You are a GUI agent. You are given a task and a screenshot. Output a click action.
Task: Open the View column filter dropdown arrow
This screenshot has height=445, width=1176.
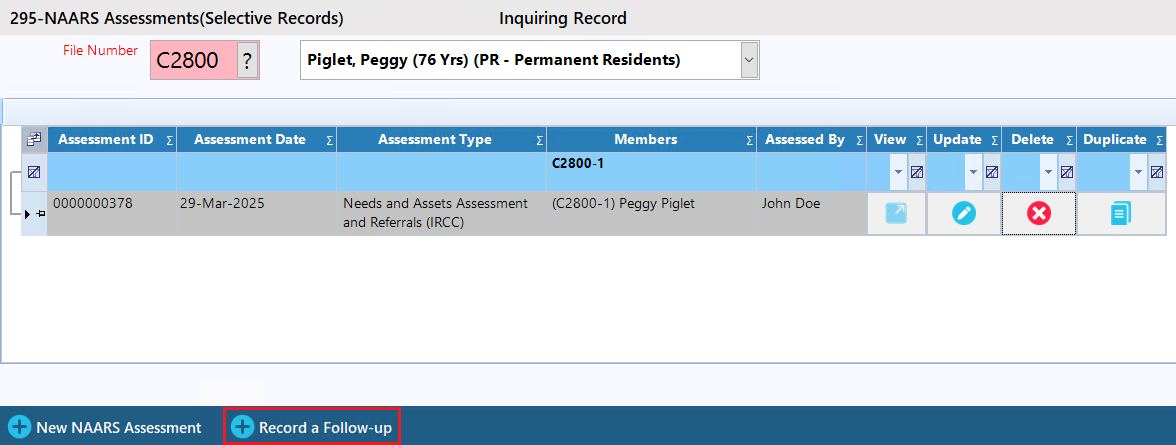click(898, 172)
